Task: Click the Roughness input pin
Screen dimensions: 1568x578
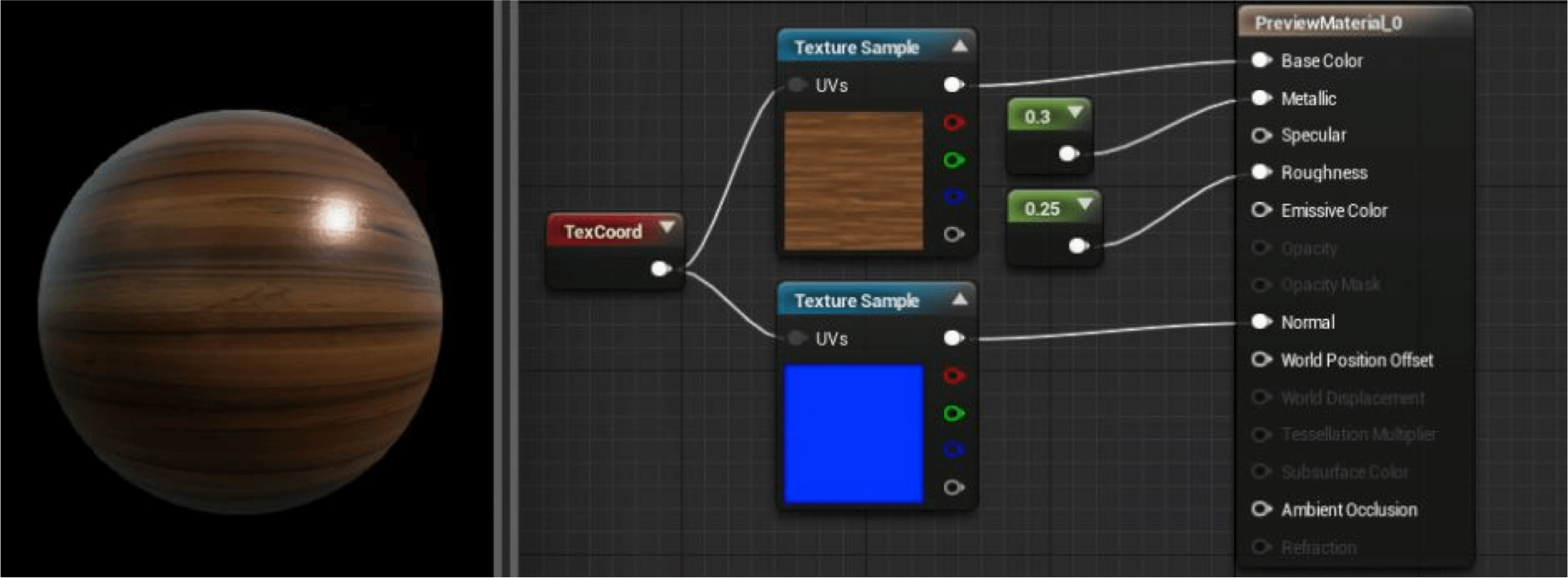Action: pyautogui.click(x=1261, y=172)
